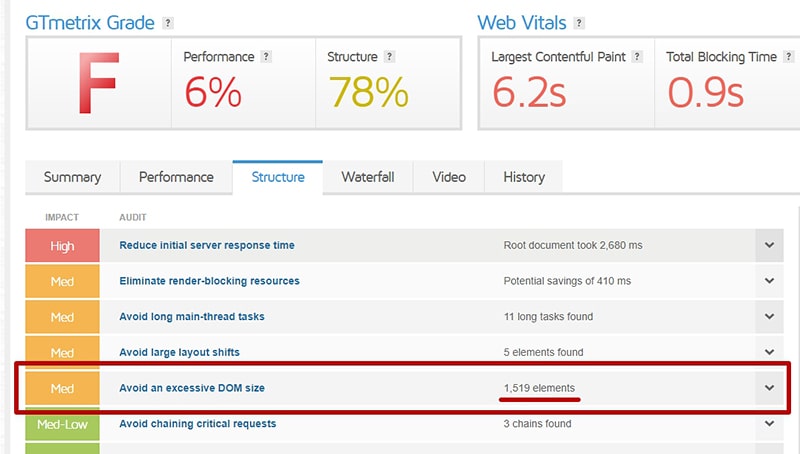The height and width of the screenshot is (454, 800).
Task: Click help icon beside Structure score
Action: (x=390, y=57)
